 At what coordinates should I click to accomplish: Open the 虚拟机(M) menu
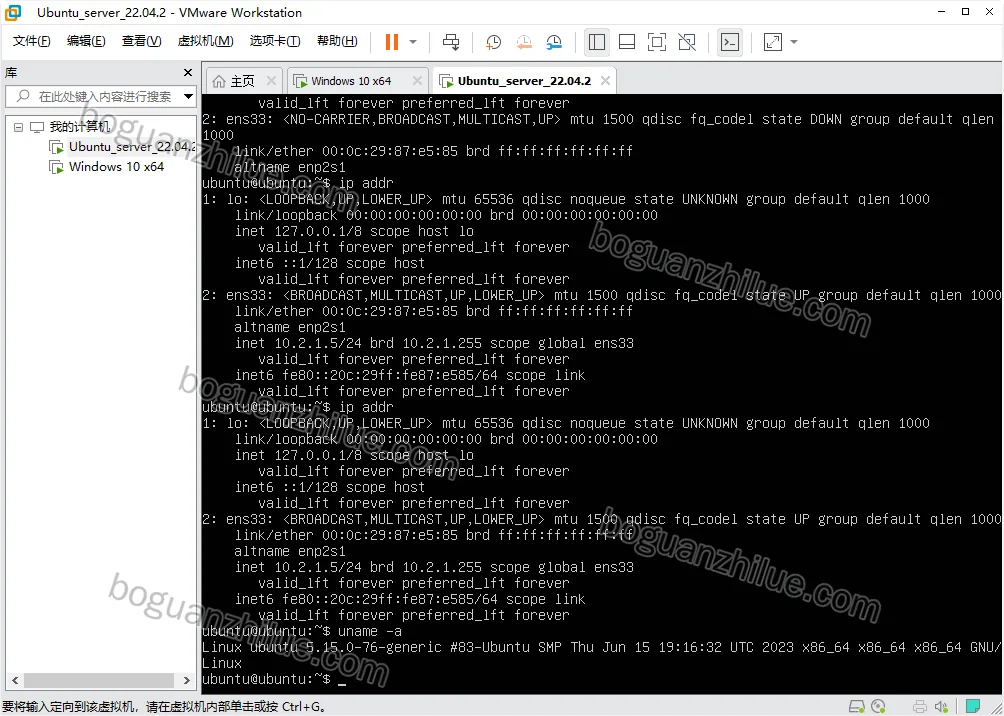tap(205, 41)
